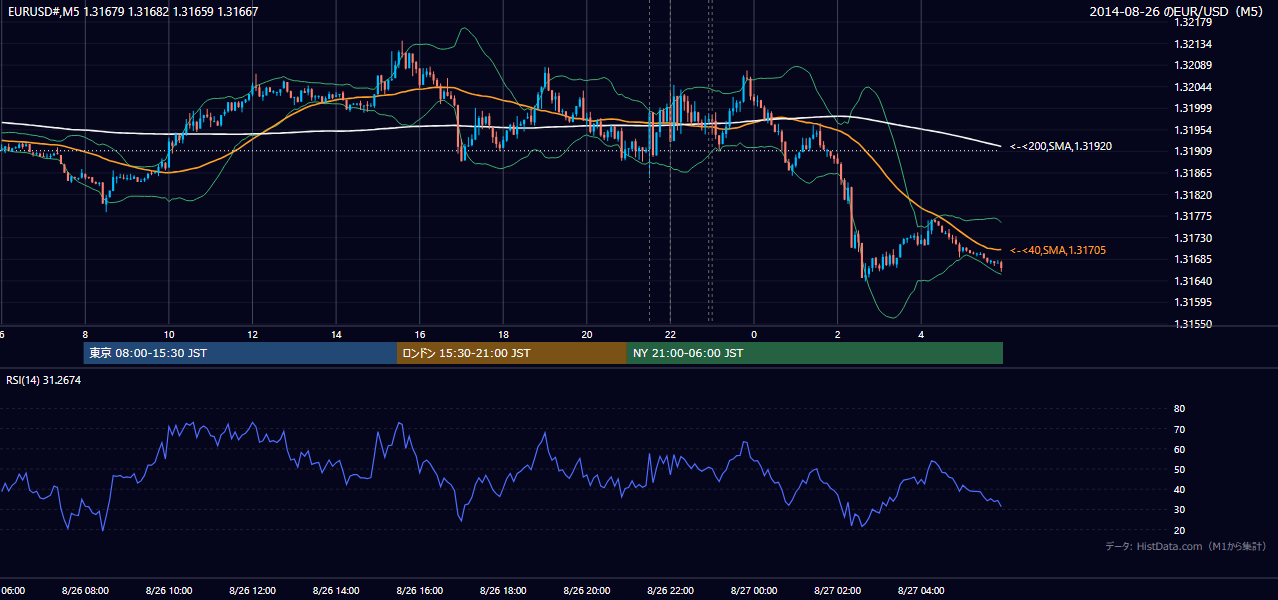Screen dimensions: 1278x600
Task: Click the 1.31954 price axis label
Action: 1193,130
